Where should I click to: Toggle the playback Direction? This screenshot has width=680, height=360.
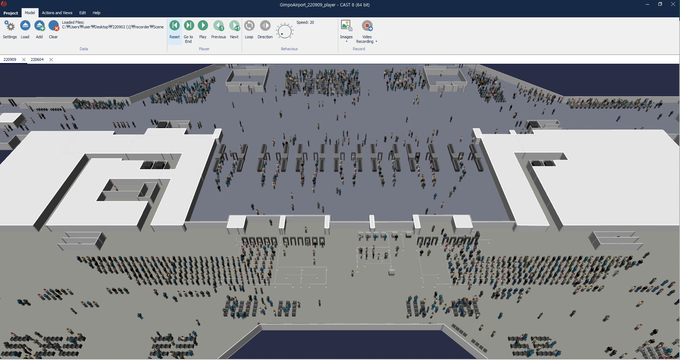pos(265,26)
